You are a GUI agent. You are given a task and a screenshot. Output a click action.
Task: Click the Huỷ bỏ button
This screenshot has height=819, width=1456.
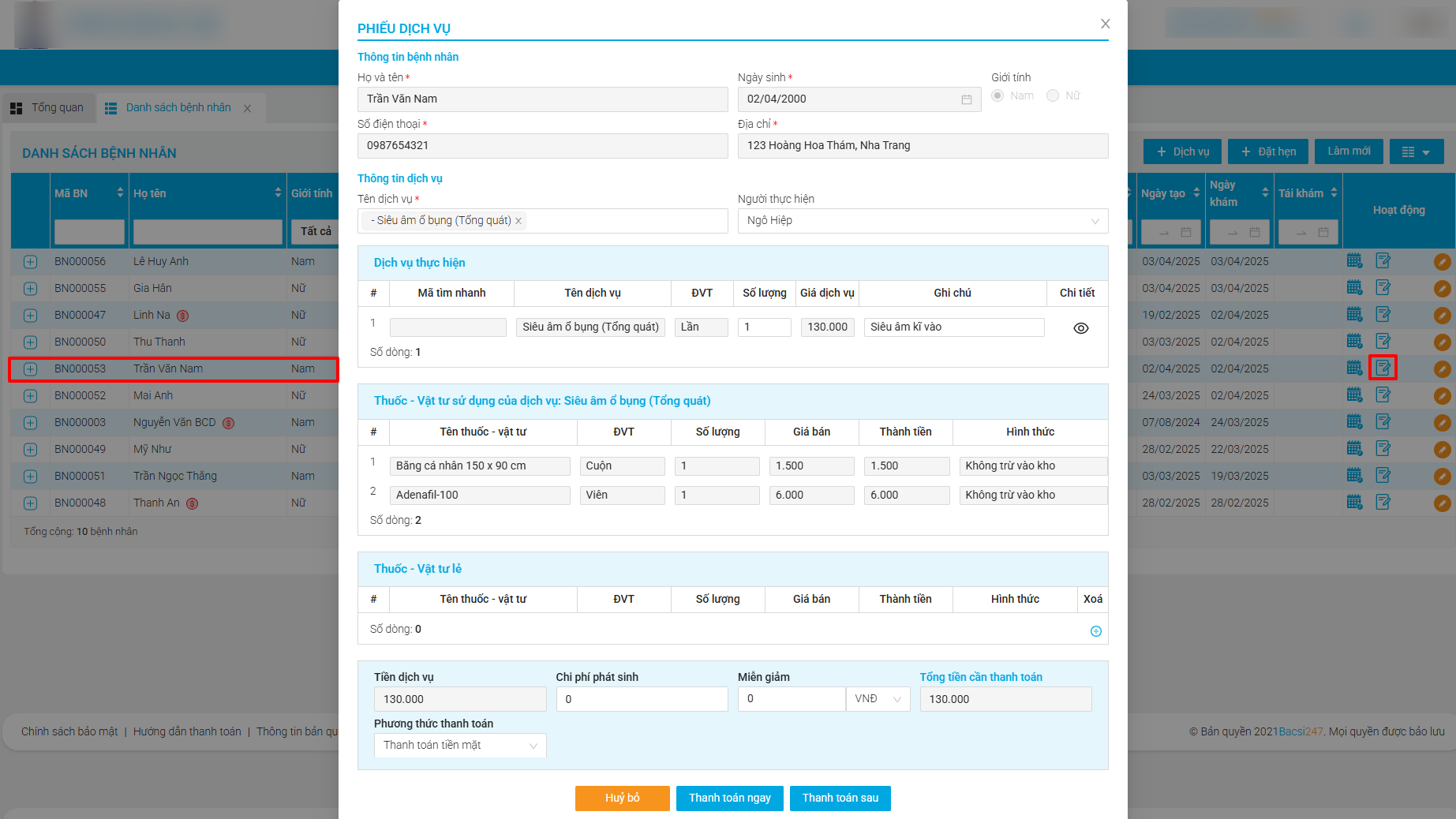point(623,798)
